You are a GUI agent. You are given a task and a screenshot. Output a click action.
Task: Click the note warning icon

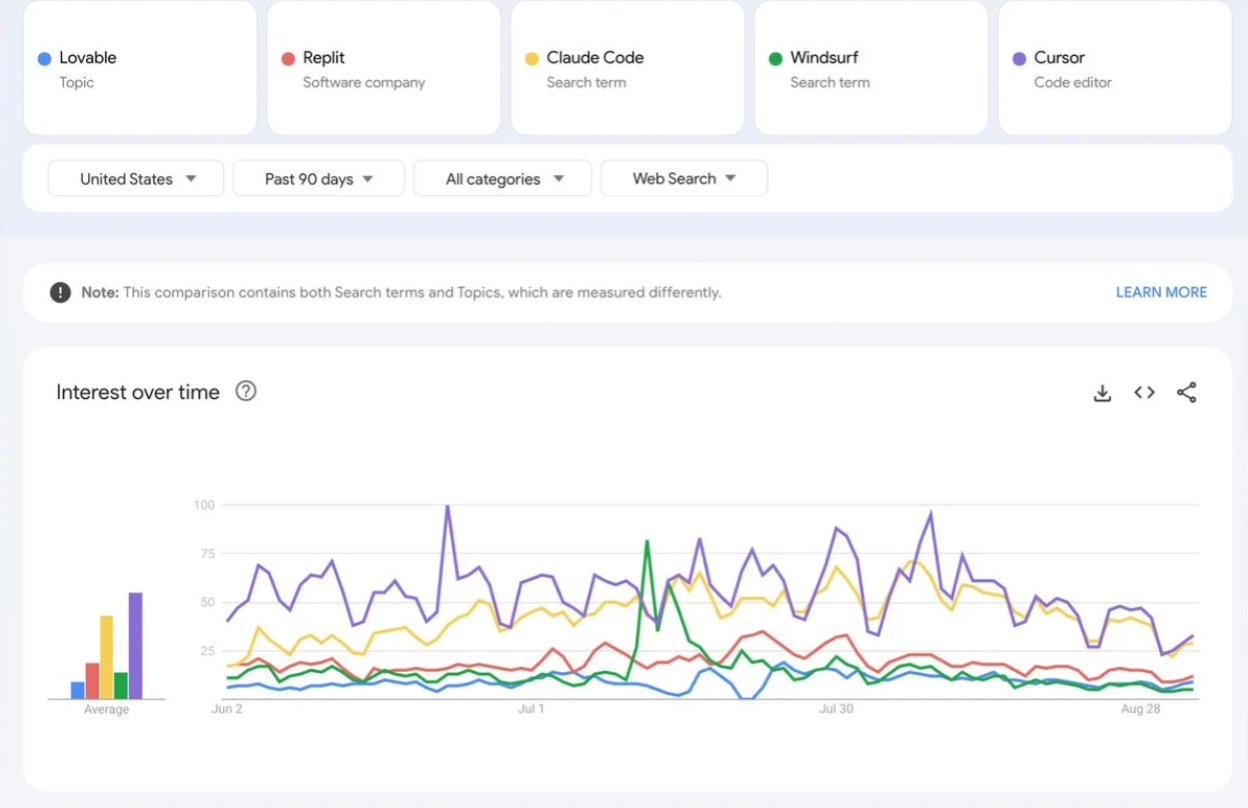tap(61, 292)
